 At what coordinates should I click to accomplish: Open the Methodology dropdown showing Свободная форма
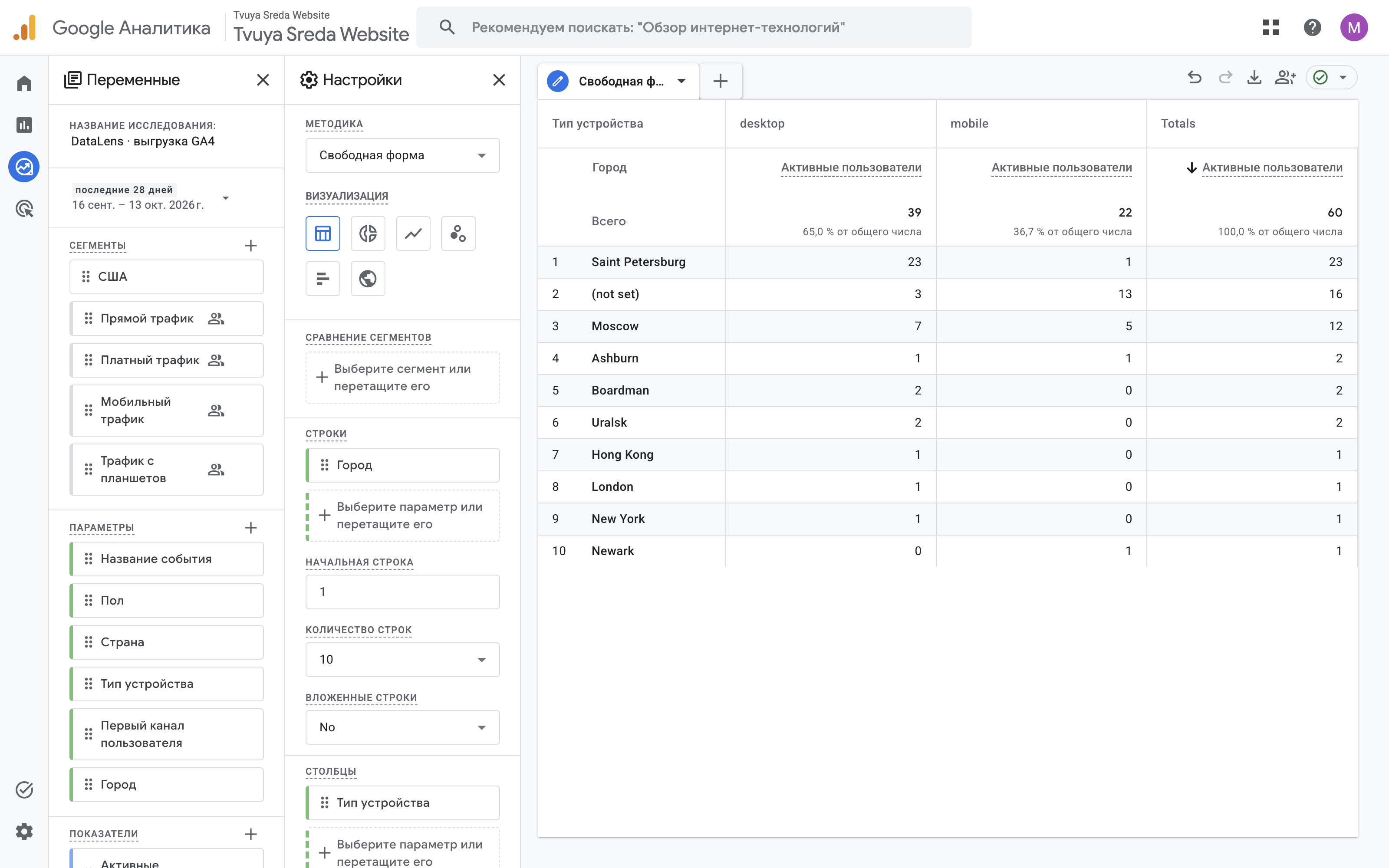point(402,155)
